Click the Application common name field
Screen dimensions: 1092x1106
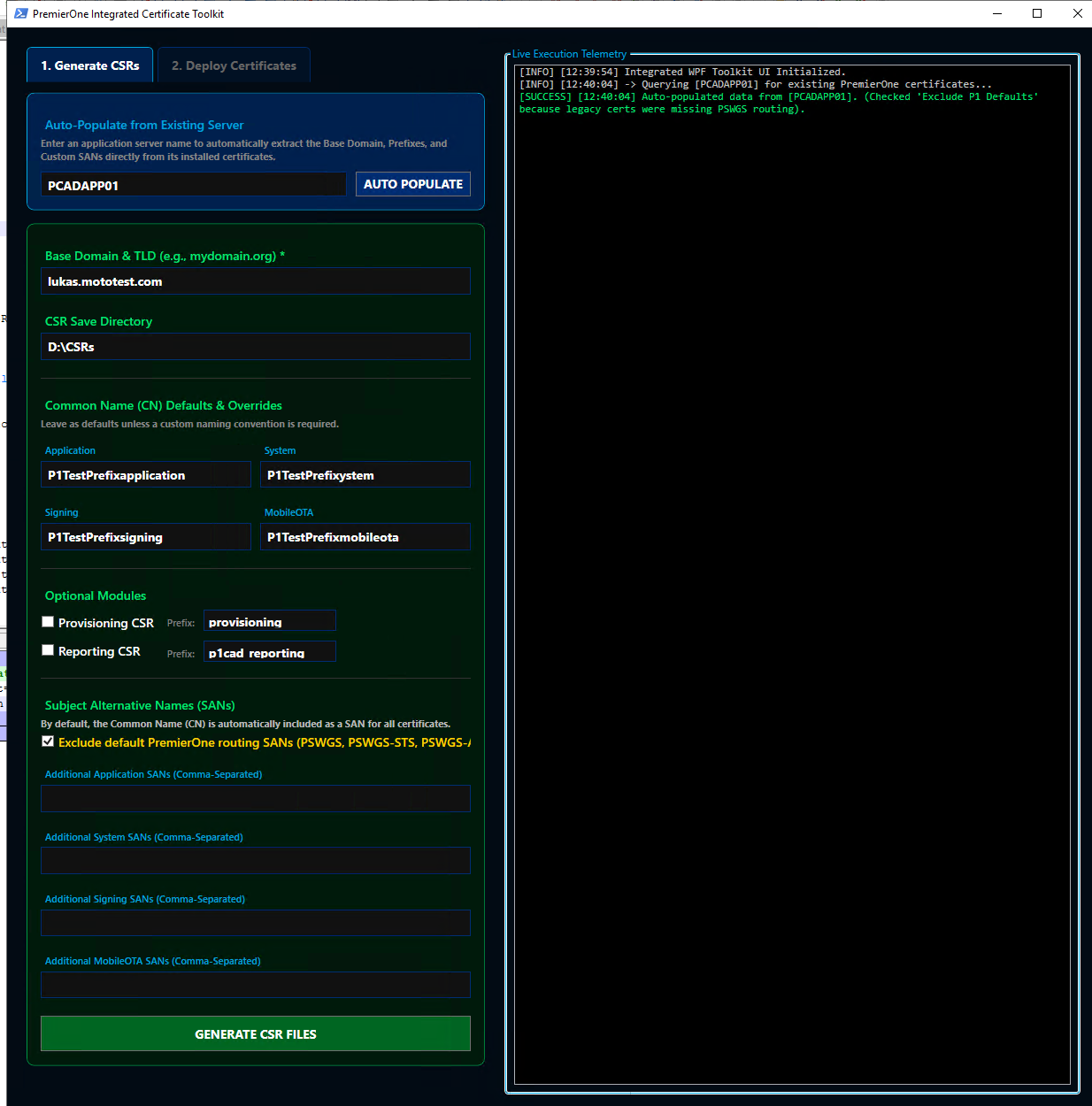tap(146, 475)
